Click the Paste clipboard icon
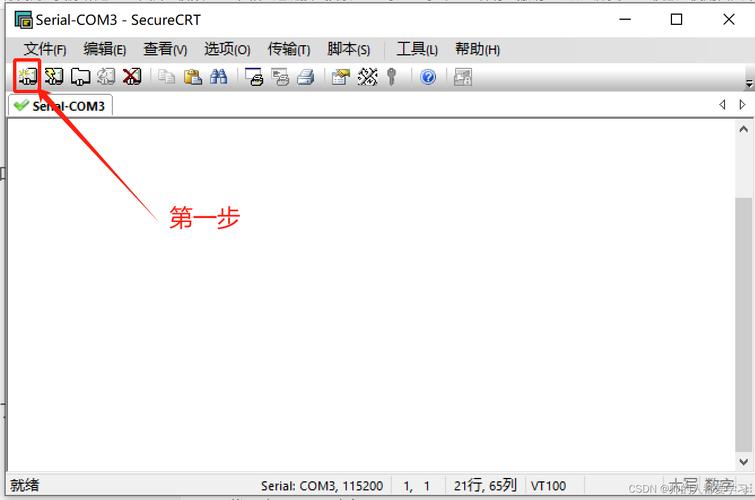 pos(193,77)
